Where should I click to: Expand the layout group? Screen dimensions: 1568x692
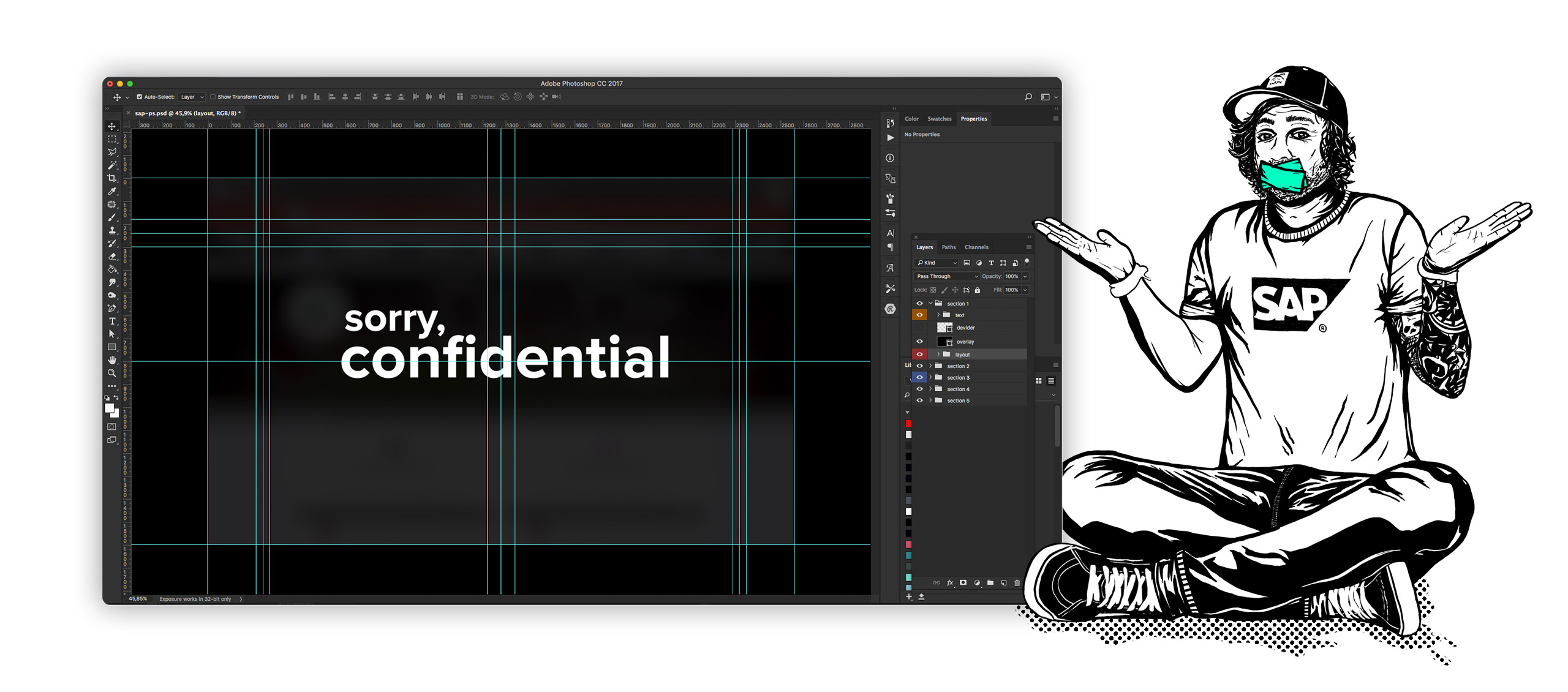[938, 355]
